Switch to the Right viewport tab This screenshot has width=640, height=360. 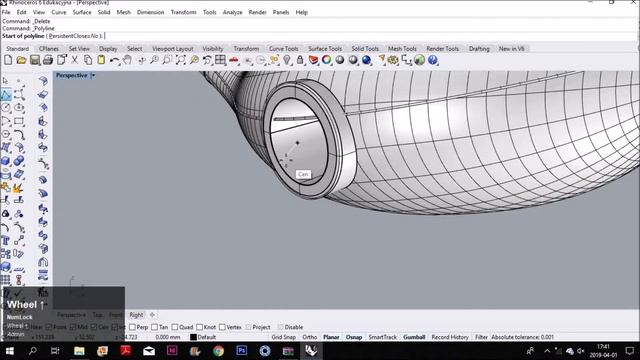coord(136,315)
